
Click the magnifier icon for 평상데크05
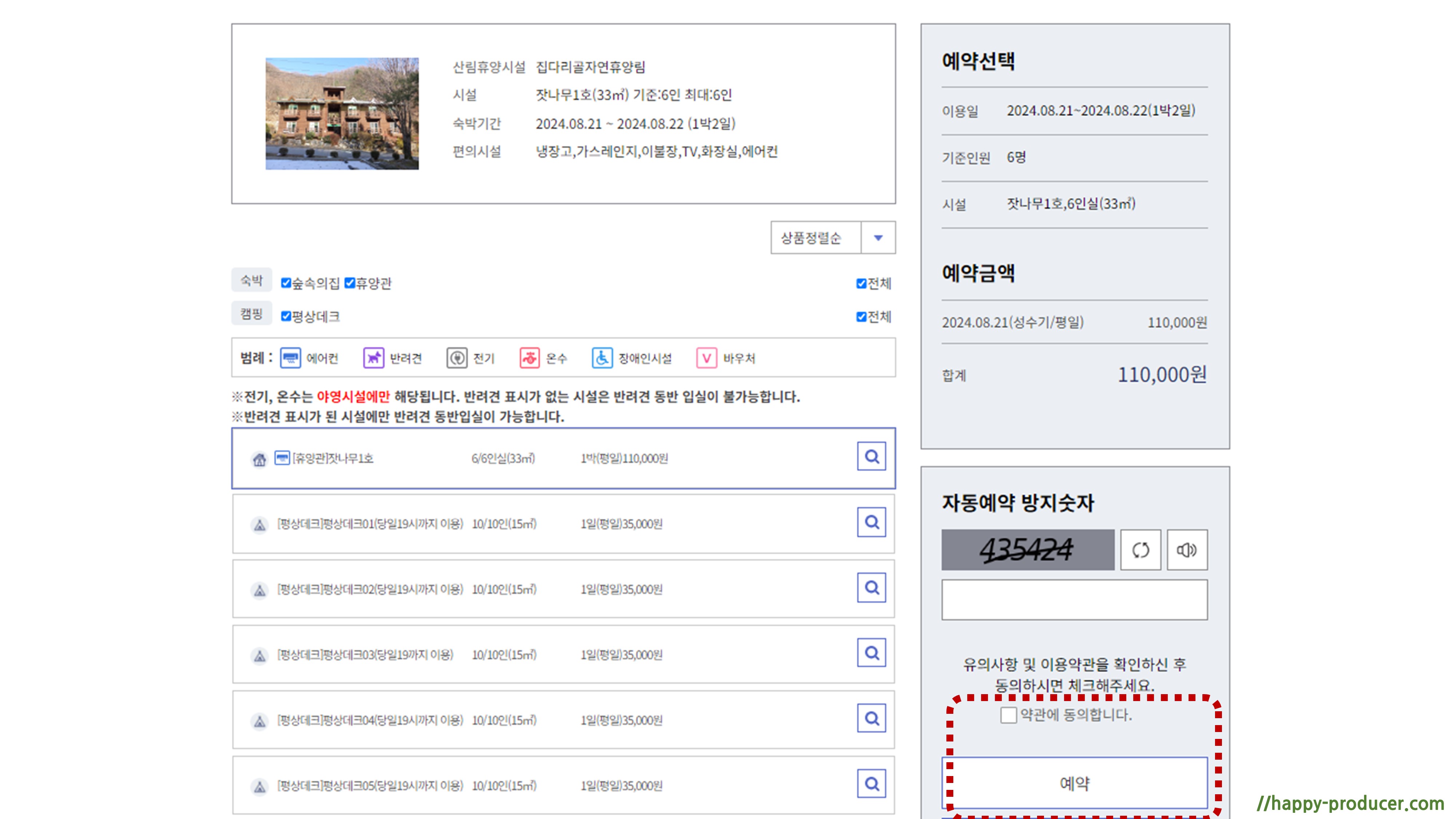(871, 784)
